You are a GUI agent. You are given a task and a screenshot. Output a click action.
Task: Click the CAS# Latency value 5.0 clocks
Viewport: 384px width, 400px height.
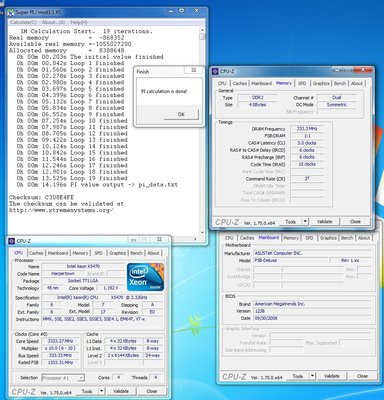pos(307,143)
